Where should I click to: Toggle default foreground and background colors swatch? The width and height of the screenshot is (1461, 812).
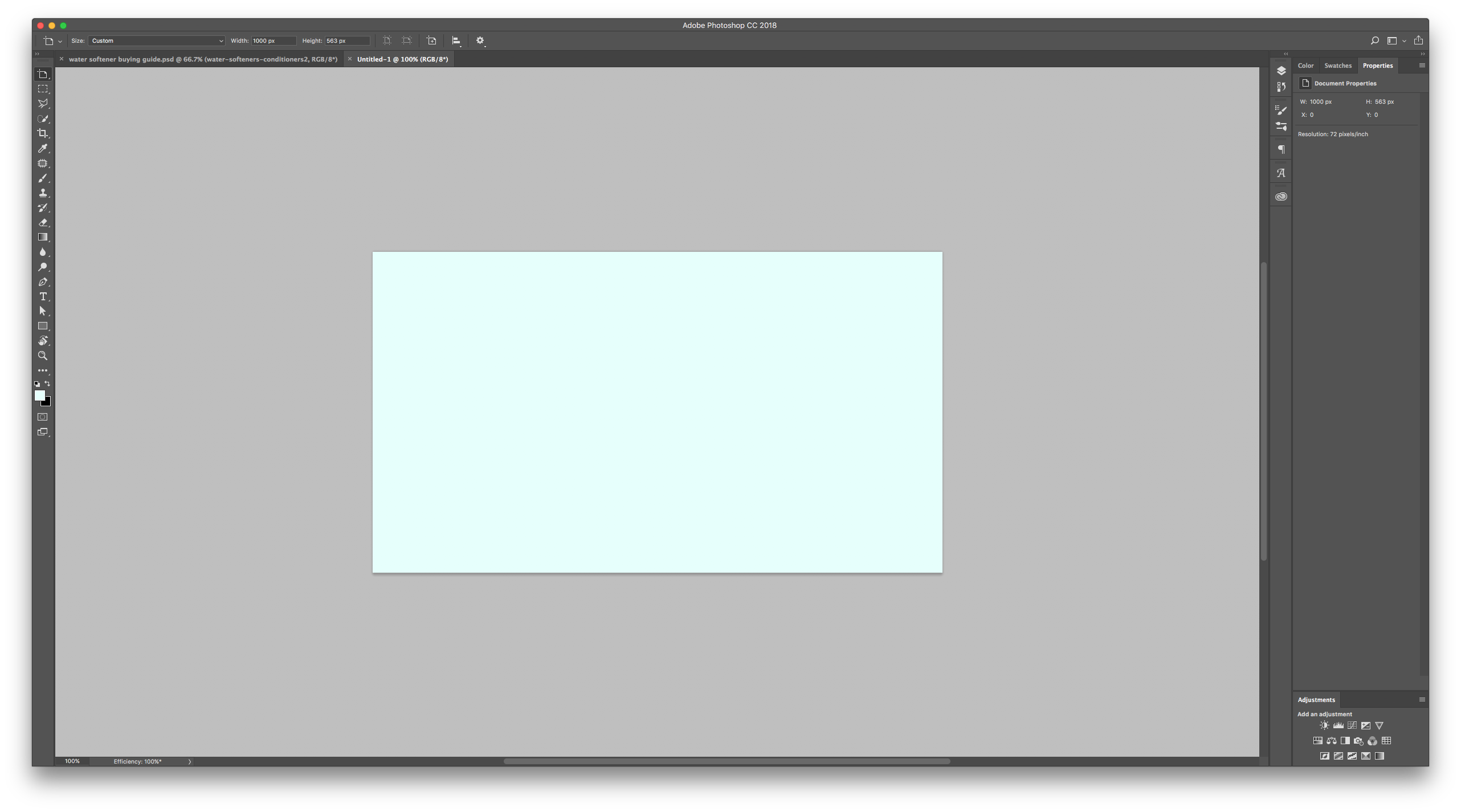tap(37, 385)
